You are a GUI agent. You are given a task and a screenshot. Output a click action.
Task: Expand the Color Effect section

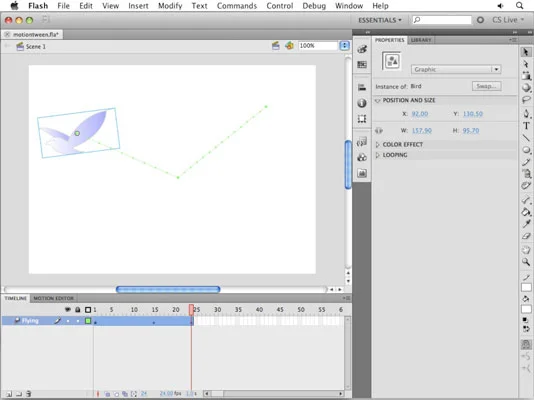[377, 145]
